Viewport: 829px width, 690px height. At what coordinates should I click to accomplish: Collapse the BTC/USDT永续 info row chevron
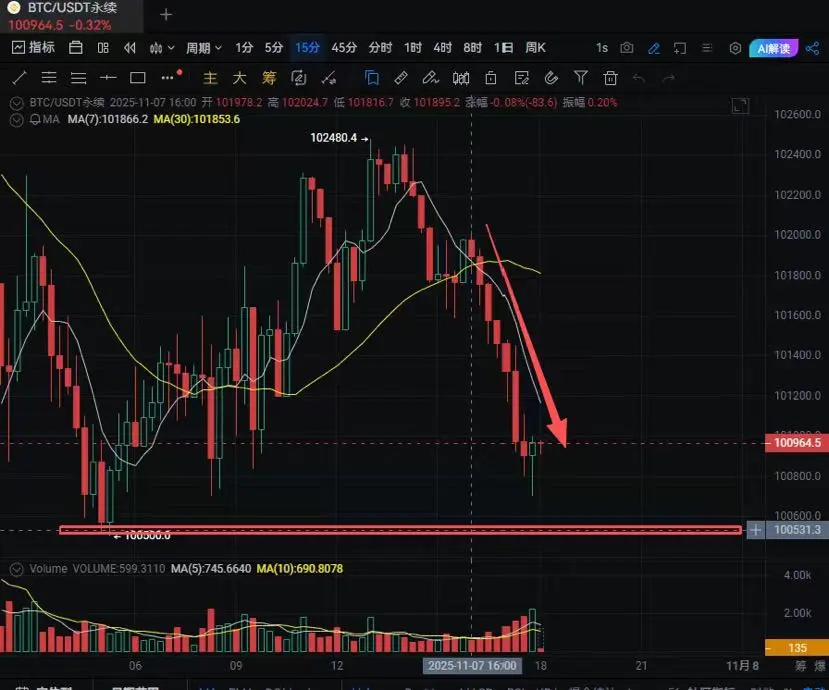click(16, 103)
